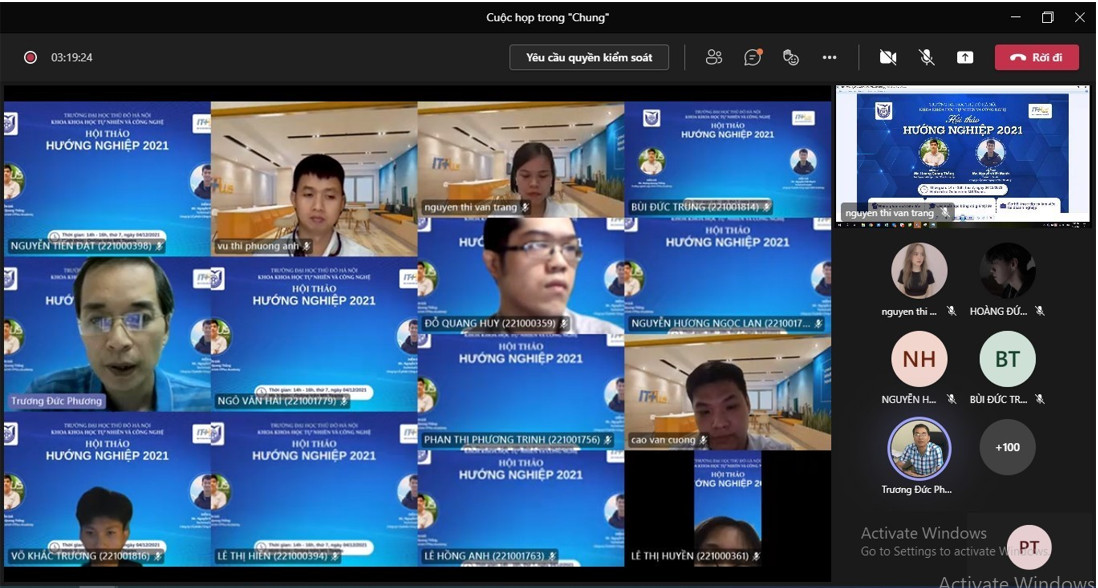This screenshot has height=588, width=1098.
Task: Toggle the camera on
Action: click(887, 58)
